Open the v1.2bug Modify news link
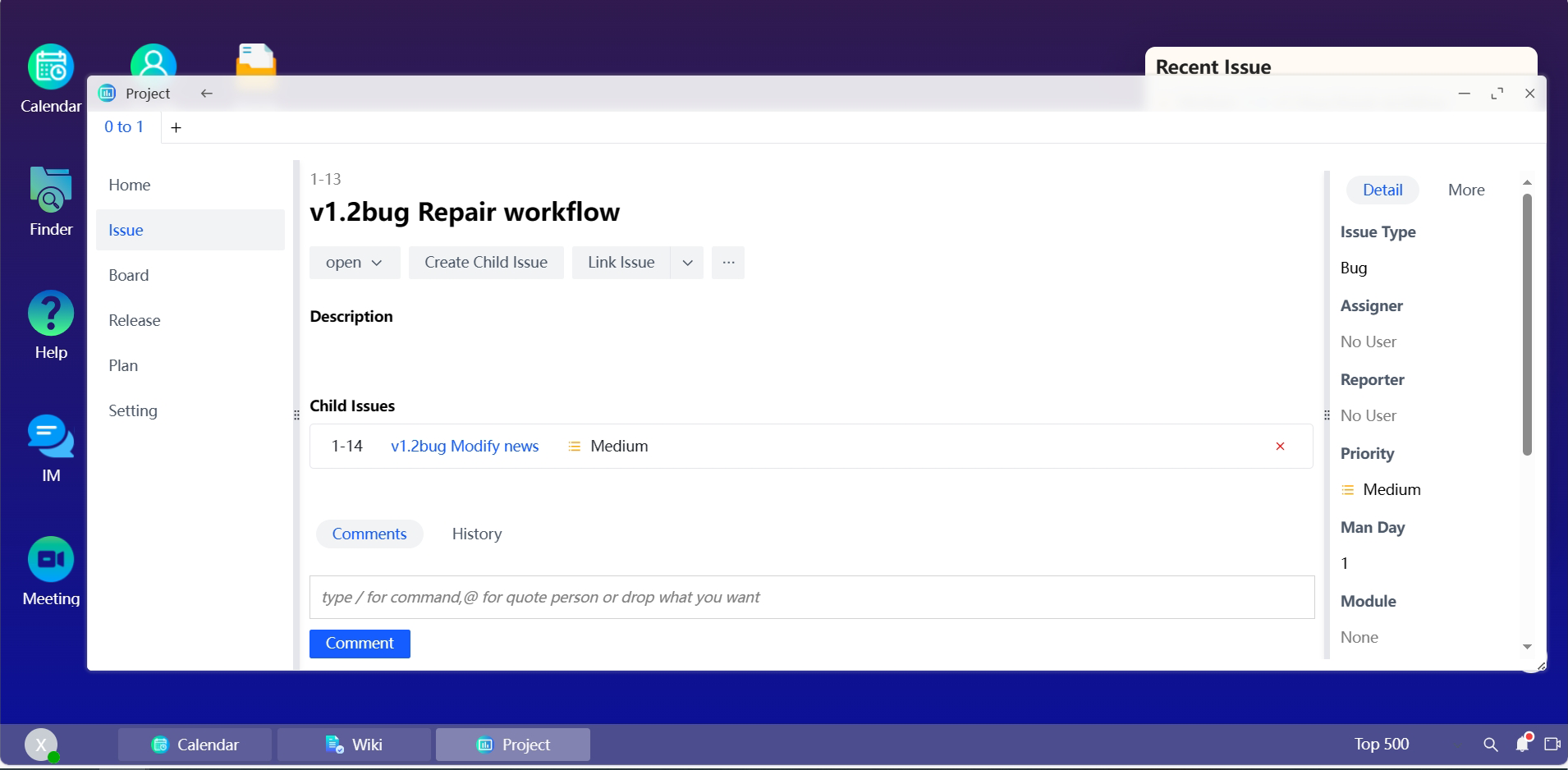This screenshot has height=770, width=1568. pos(465,447)
